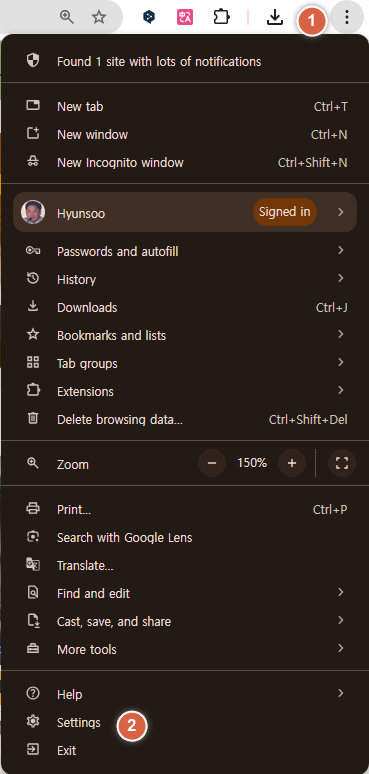This screenshot has height=774, width=369.
Task: Open the notifications safety check notice
Action: pyautogui.click(x=184, y=61)
